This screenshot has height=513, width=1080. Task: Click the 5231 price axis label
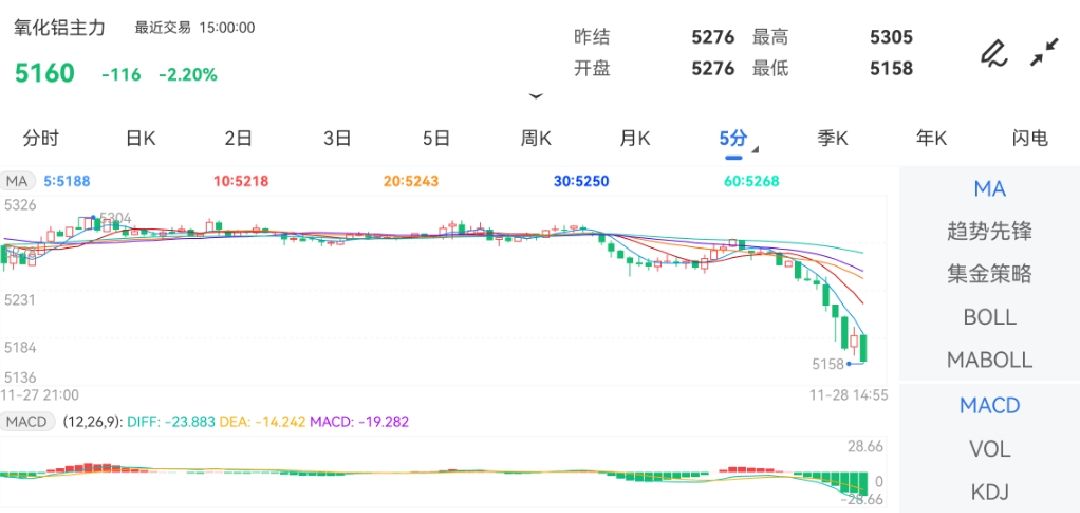point(20,300)
